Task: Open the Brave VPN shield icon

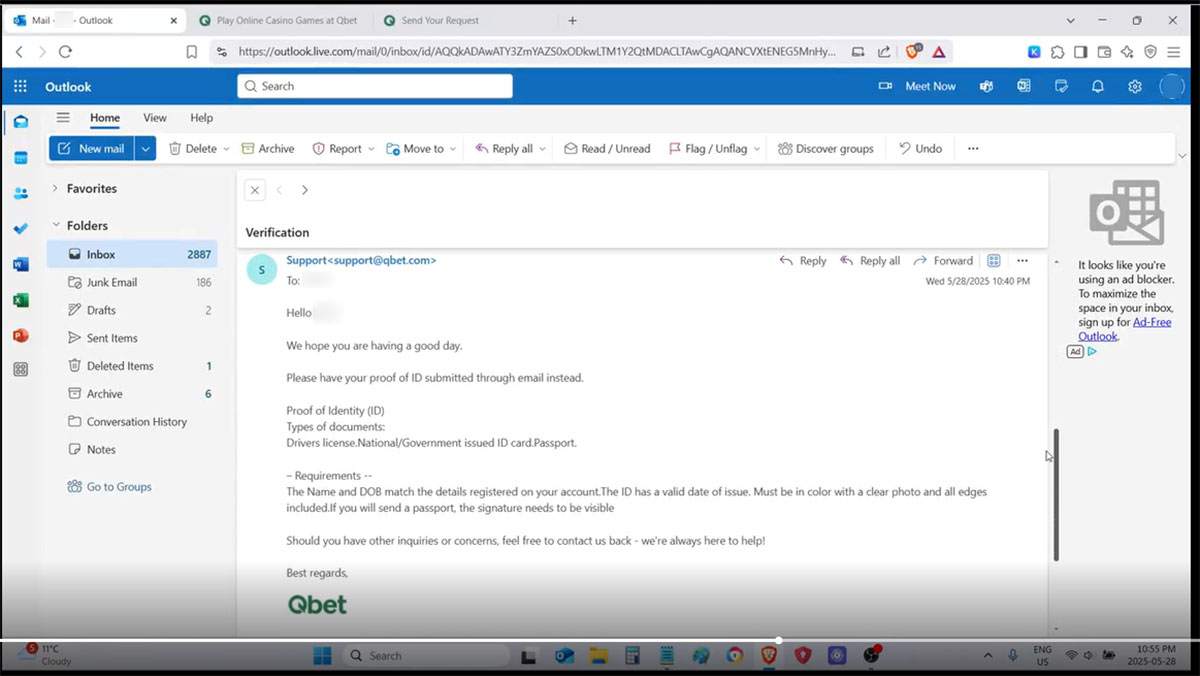Action: [x=1151, y=52]
